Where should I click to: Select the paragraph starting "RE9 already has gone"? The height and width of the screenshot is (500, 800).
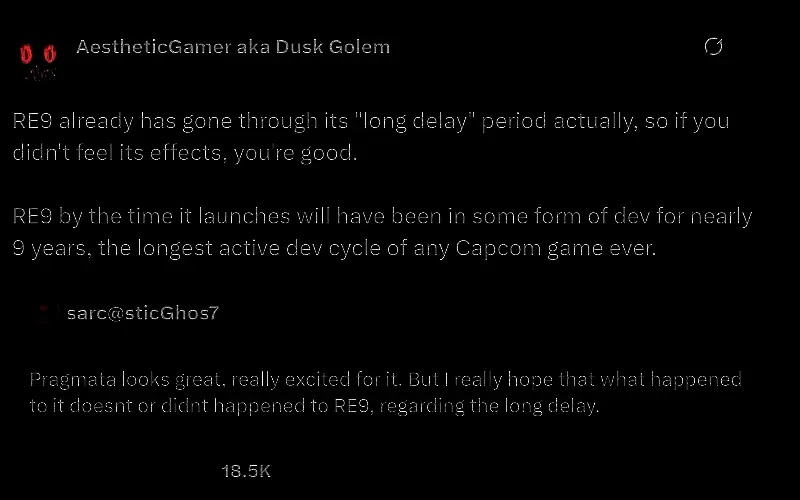[x=370, y=138]
